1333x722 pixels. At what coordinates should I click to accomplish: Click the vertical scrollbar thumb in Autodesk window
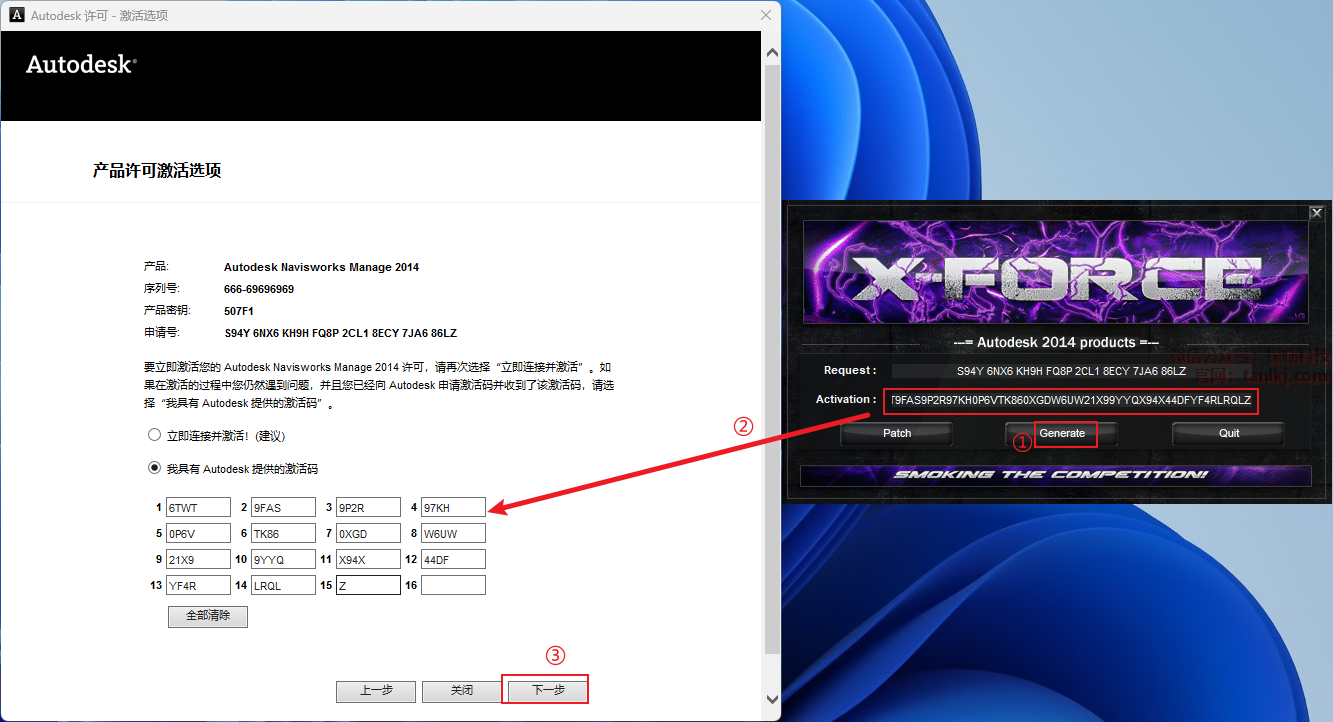[x=771, y=361]
